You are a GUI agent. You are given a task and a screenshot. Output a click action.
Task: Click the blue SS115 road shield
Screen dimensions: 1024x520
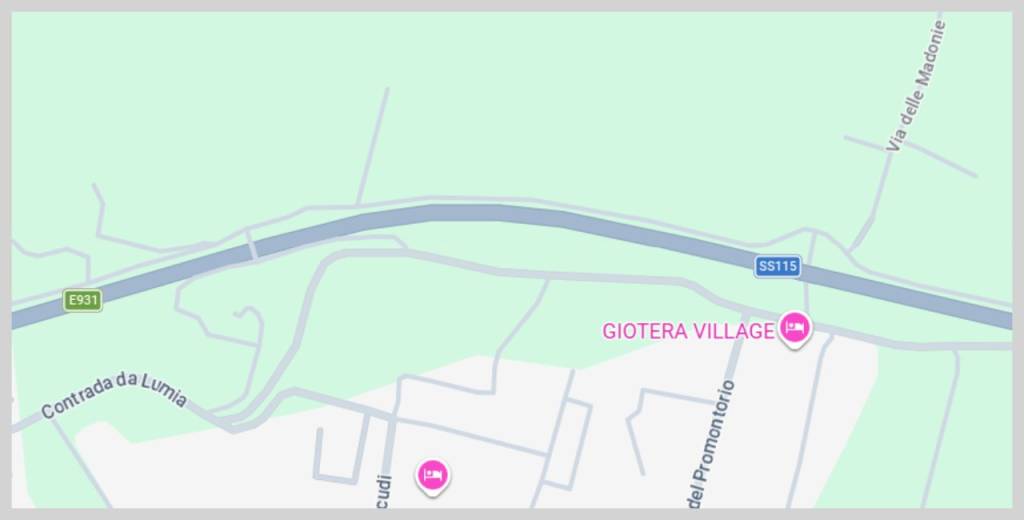click(777, 267)
